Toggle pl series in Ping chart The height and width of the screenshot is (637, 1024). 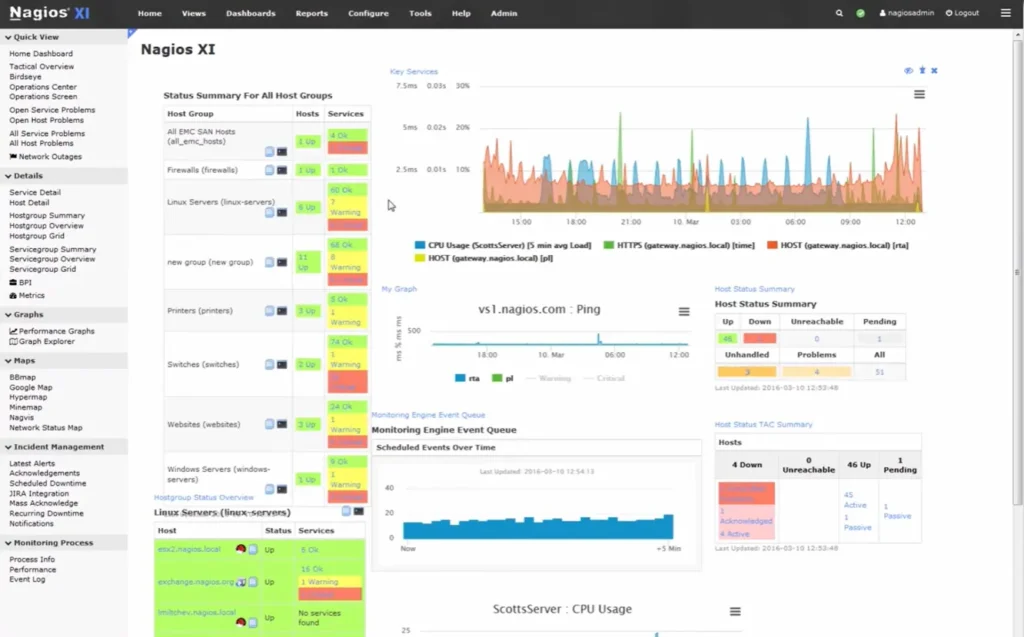tap(502, 378)
